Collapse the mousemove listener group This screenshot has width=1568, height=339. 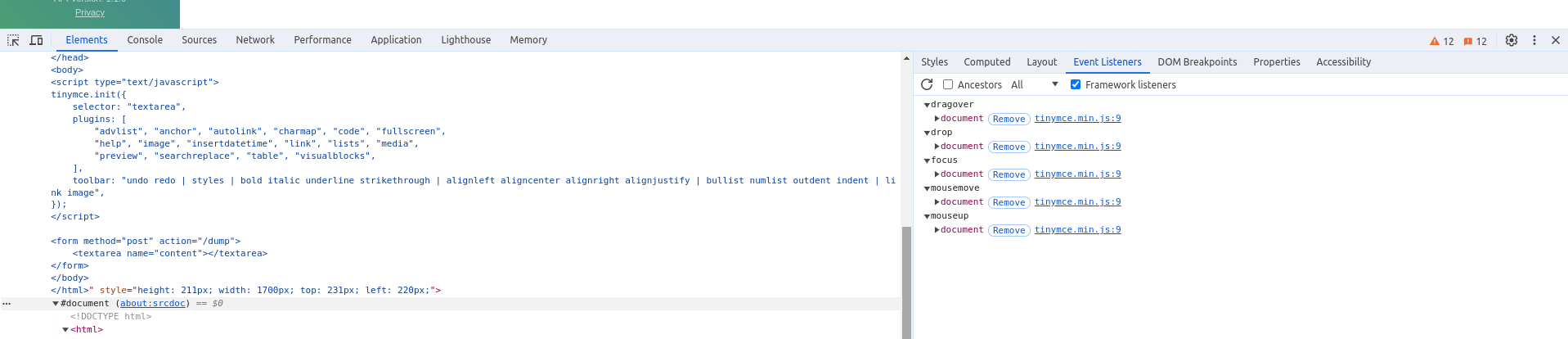[927, 188]
